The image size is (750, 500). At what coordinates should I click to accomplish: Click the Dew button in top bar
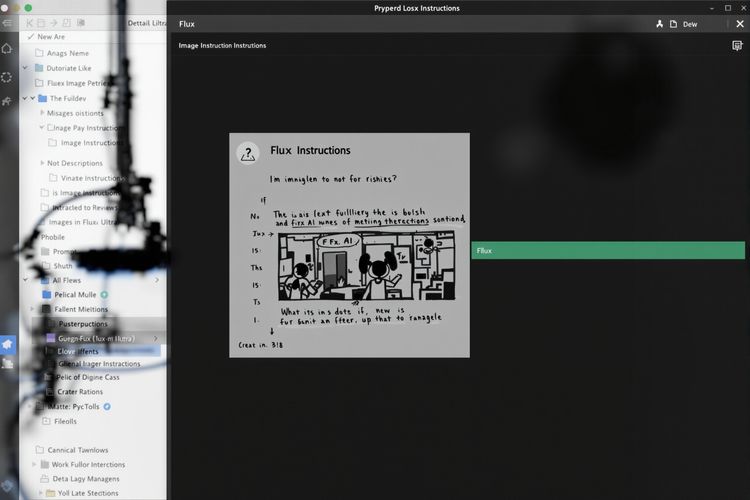click(x=690, y=24)
